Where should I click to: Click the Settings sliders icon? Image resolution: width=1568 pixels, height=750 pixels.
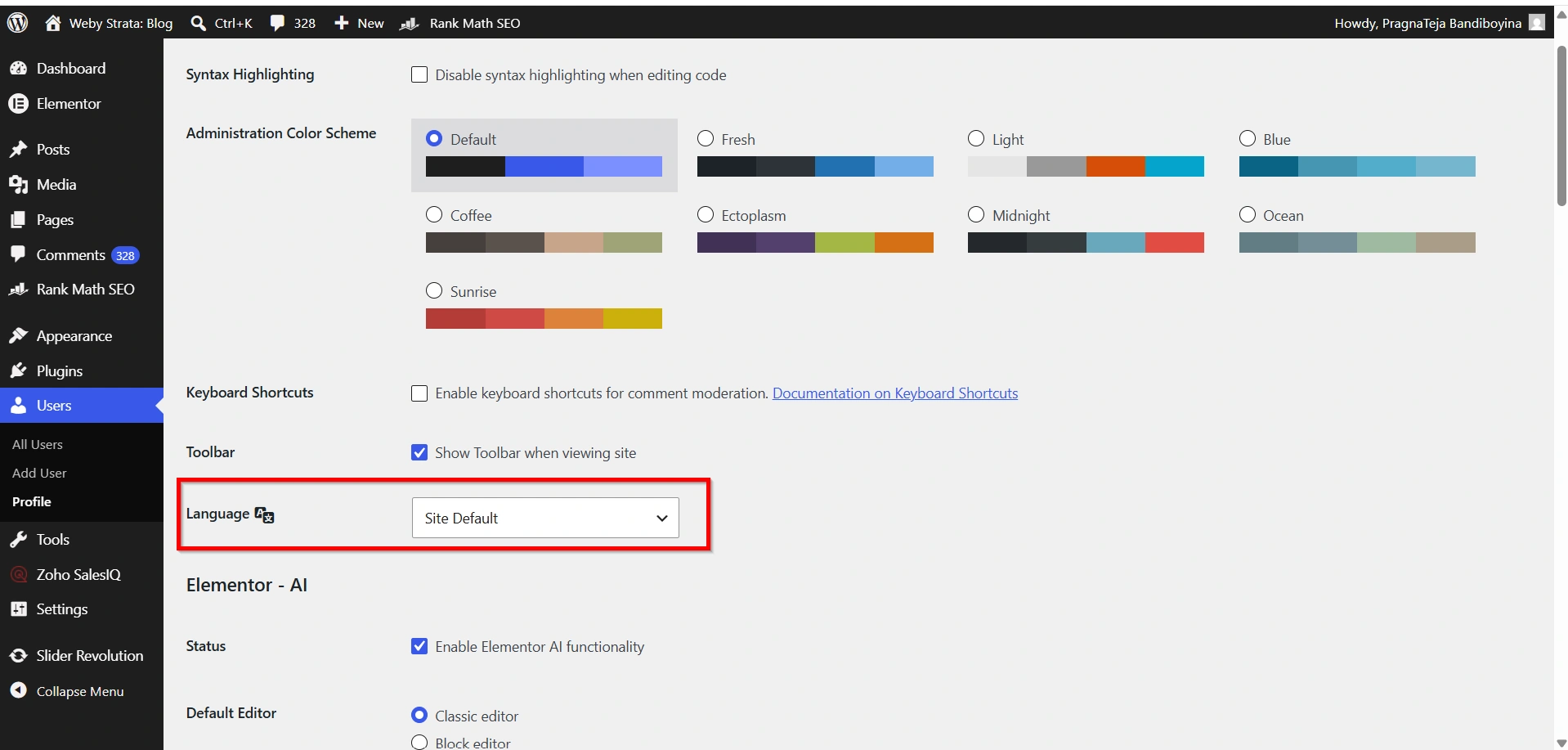coord(19,609)
